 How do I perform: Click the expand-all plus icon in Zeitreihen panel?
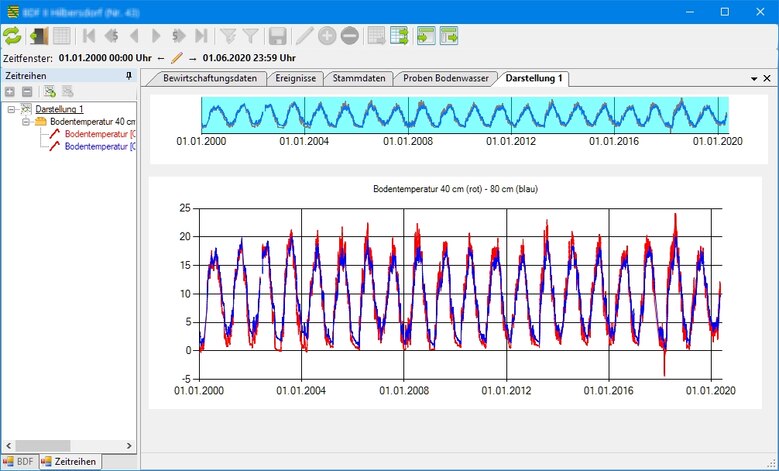[x=10, y=92]
